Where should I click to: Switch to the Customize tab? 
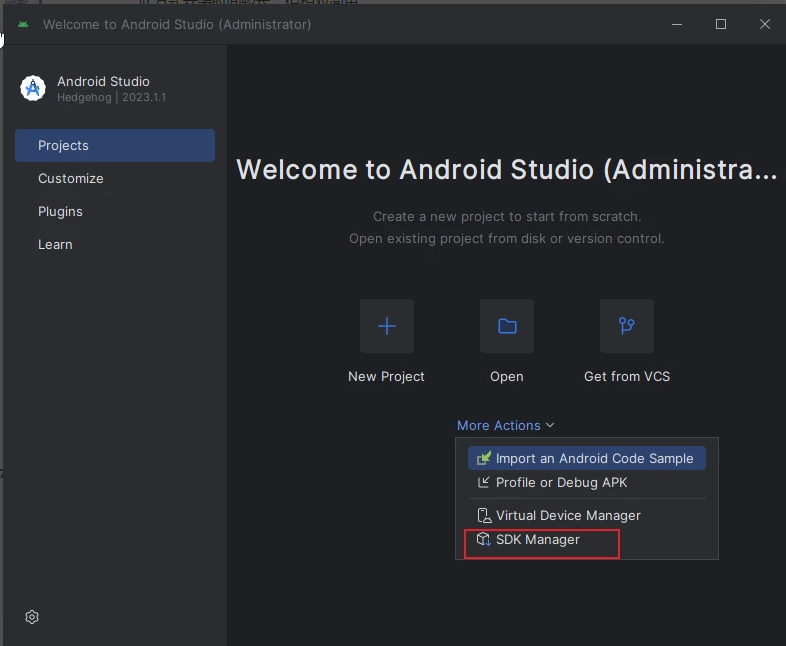[x=115, y=178]
